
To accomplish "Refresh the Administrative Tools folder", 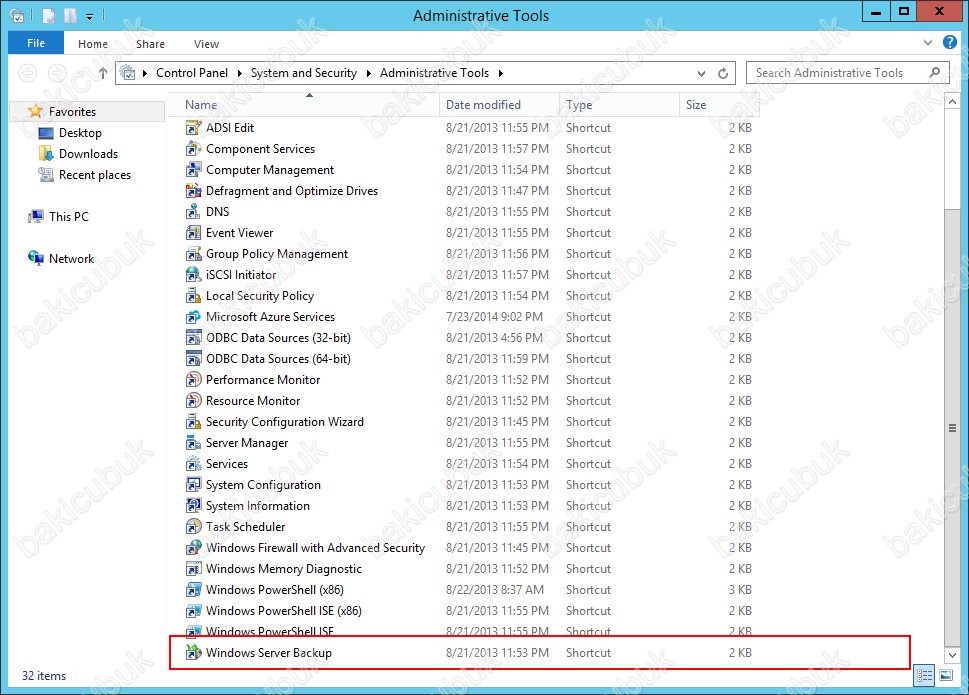I will pyautogui.click(x=722, y=74).
